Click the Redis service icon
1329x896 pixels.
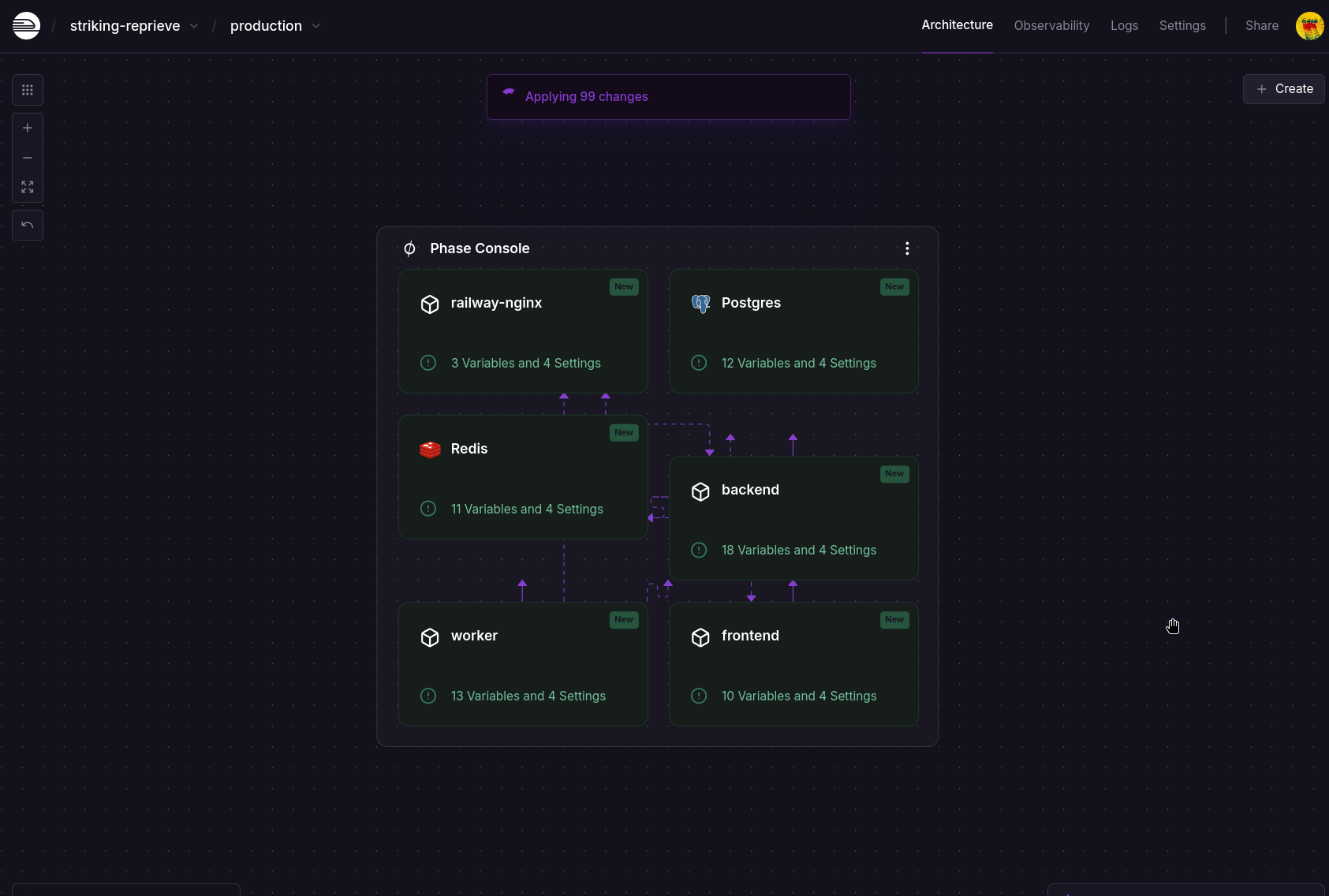pyautogui.click(x=430, y=450)
